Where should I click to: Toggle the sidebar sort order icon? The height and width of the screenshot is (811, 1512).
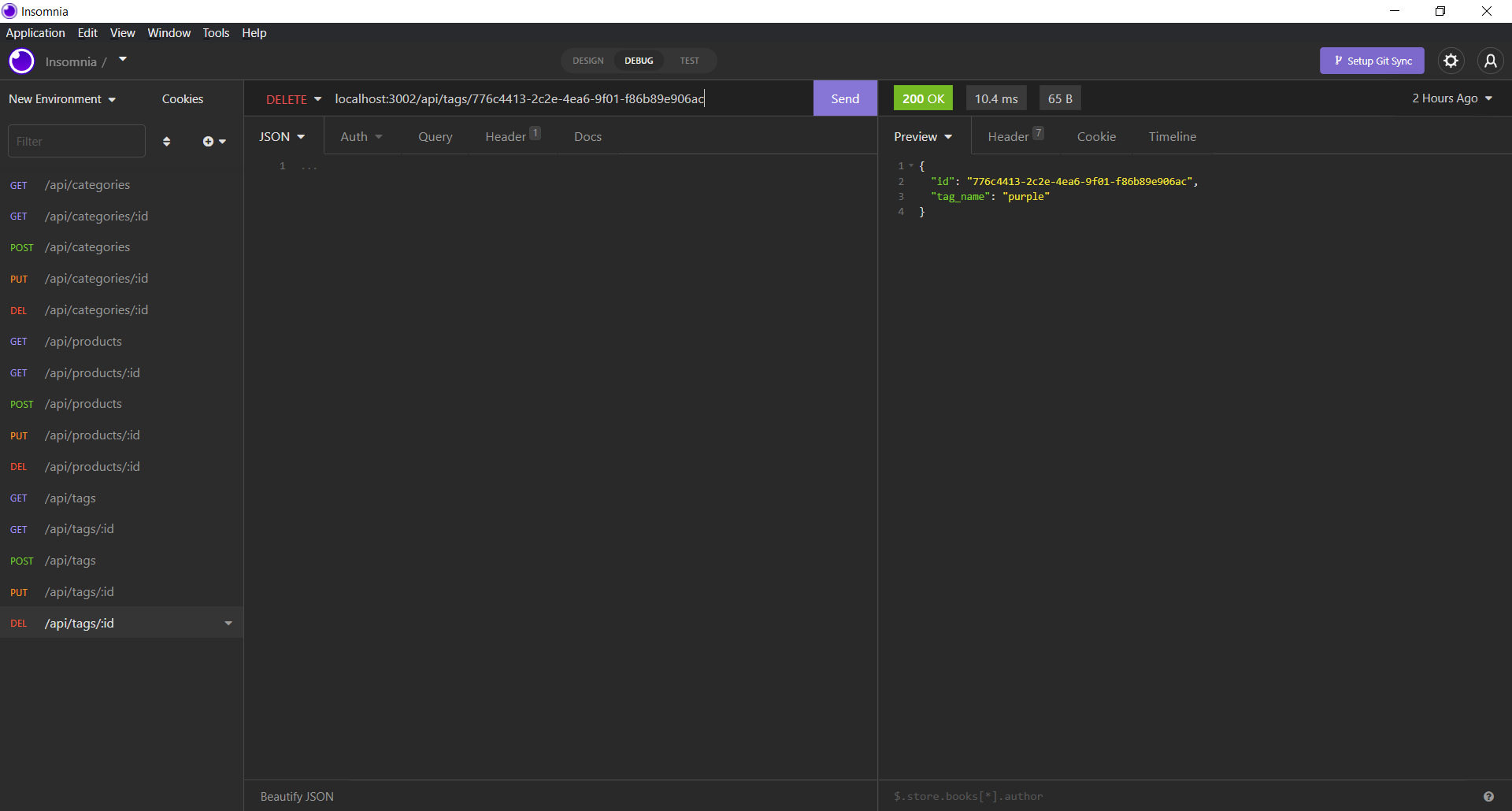click(x=166, y=141)
